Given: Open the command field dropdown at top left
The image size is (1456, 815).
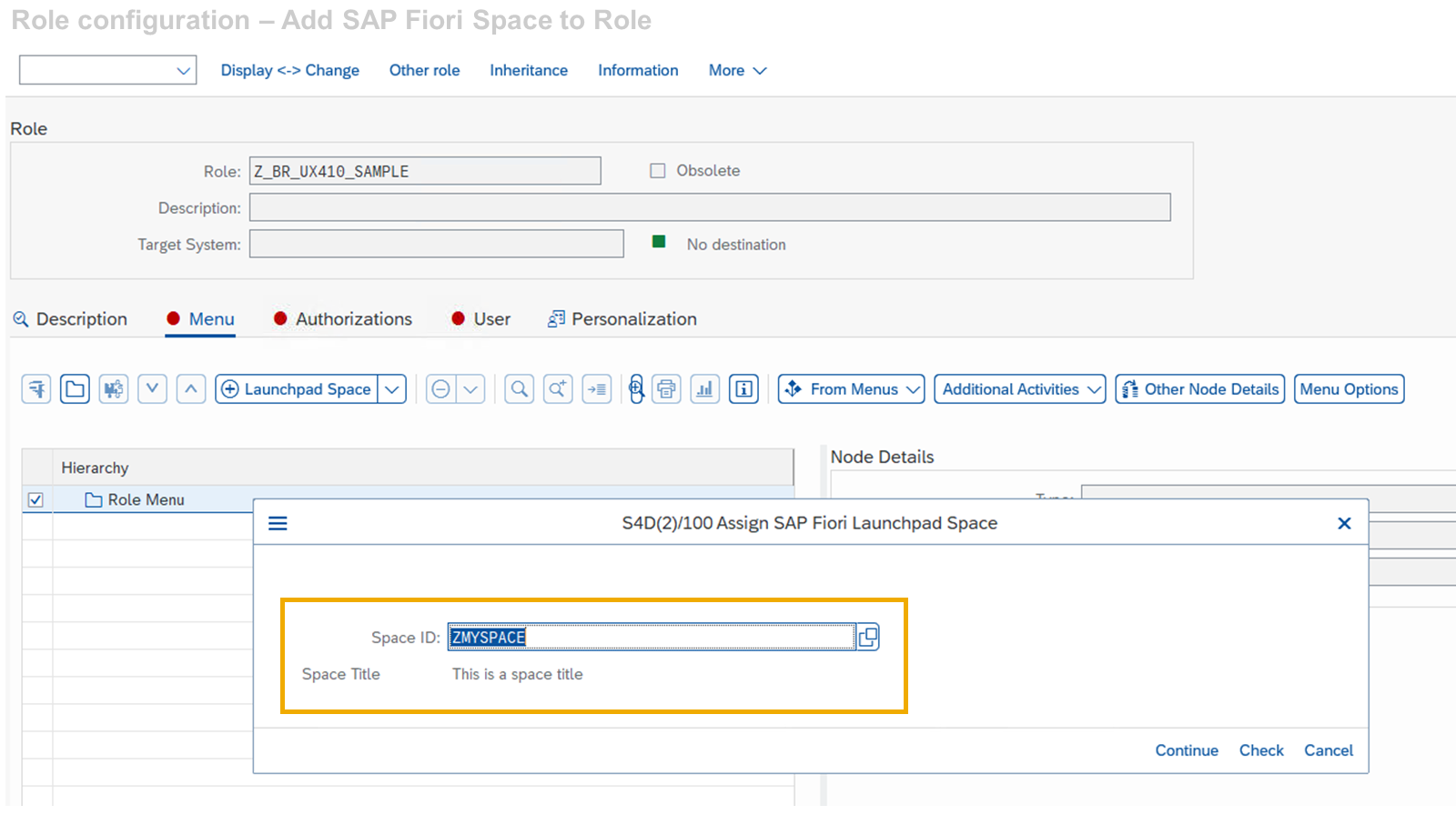Looking at the screenshot, I should [x=183, y=70].
